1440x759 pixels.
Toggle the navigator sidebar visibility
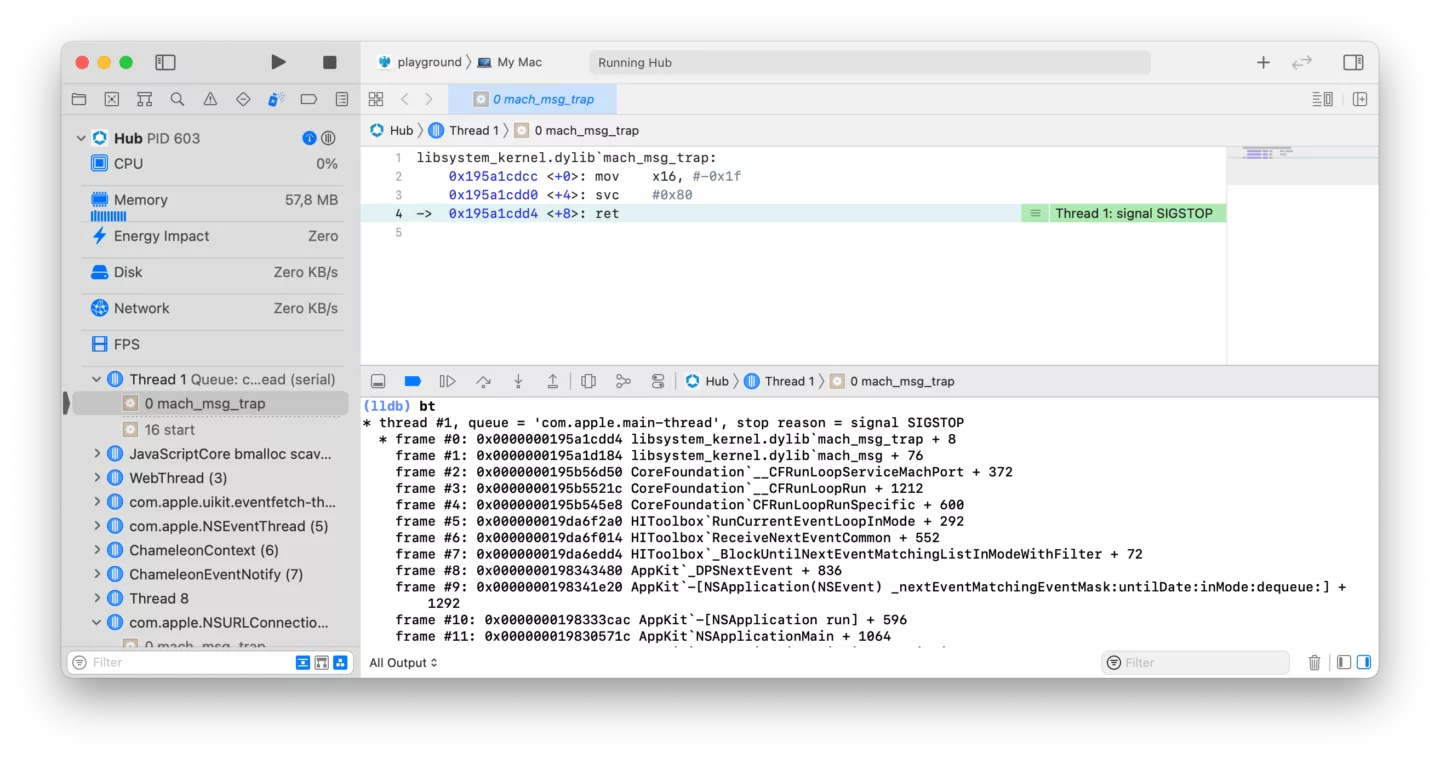(165, 62)
